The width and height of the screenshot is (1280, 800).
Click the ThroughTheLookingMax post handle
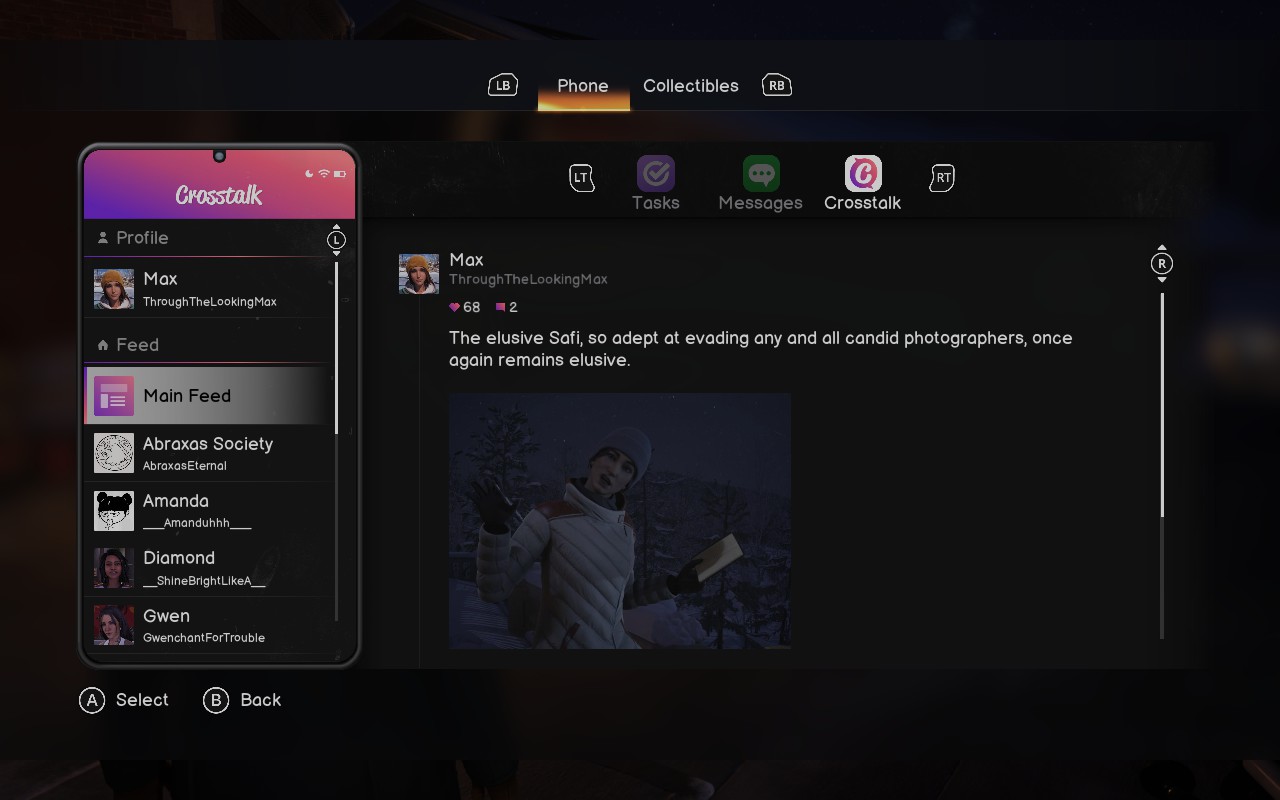pyautogui.click(x=528, y=280)
